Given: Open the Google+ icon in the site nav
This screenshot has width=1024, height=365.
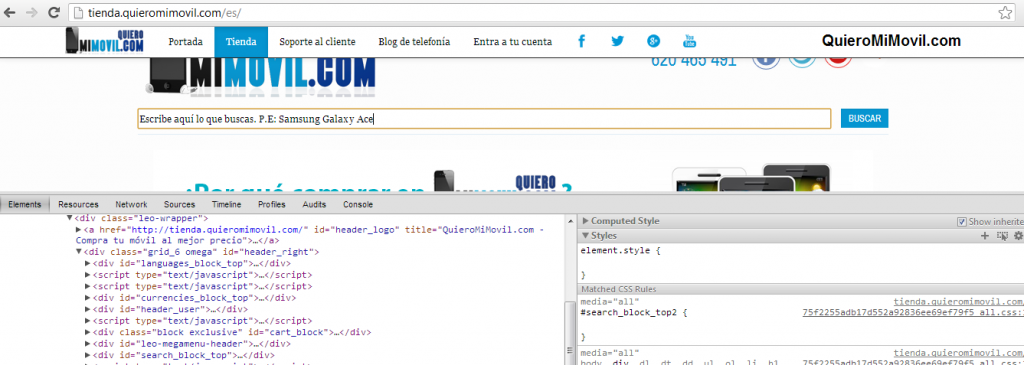Looking at the screenshot, I should point(653,41).
